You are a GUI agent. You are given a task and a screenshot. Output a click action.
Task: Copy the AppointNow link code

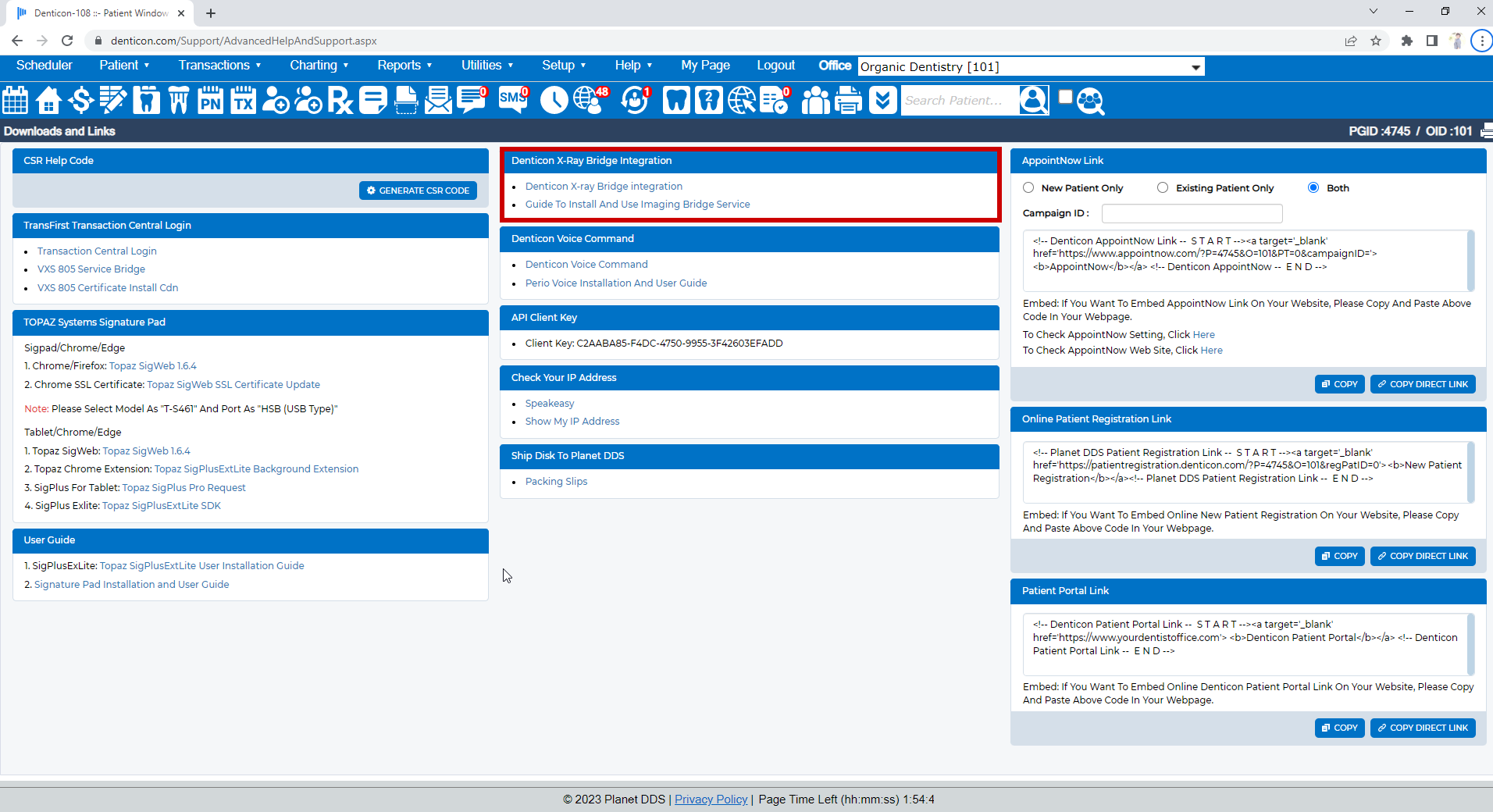1339,384
